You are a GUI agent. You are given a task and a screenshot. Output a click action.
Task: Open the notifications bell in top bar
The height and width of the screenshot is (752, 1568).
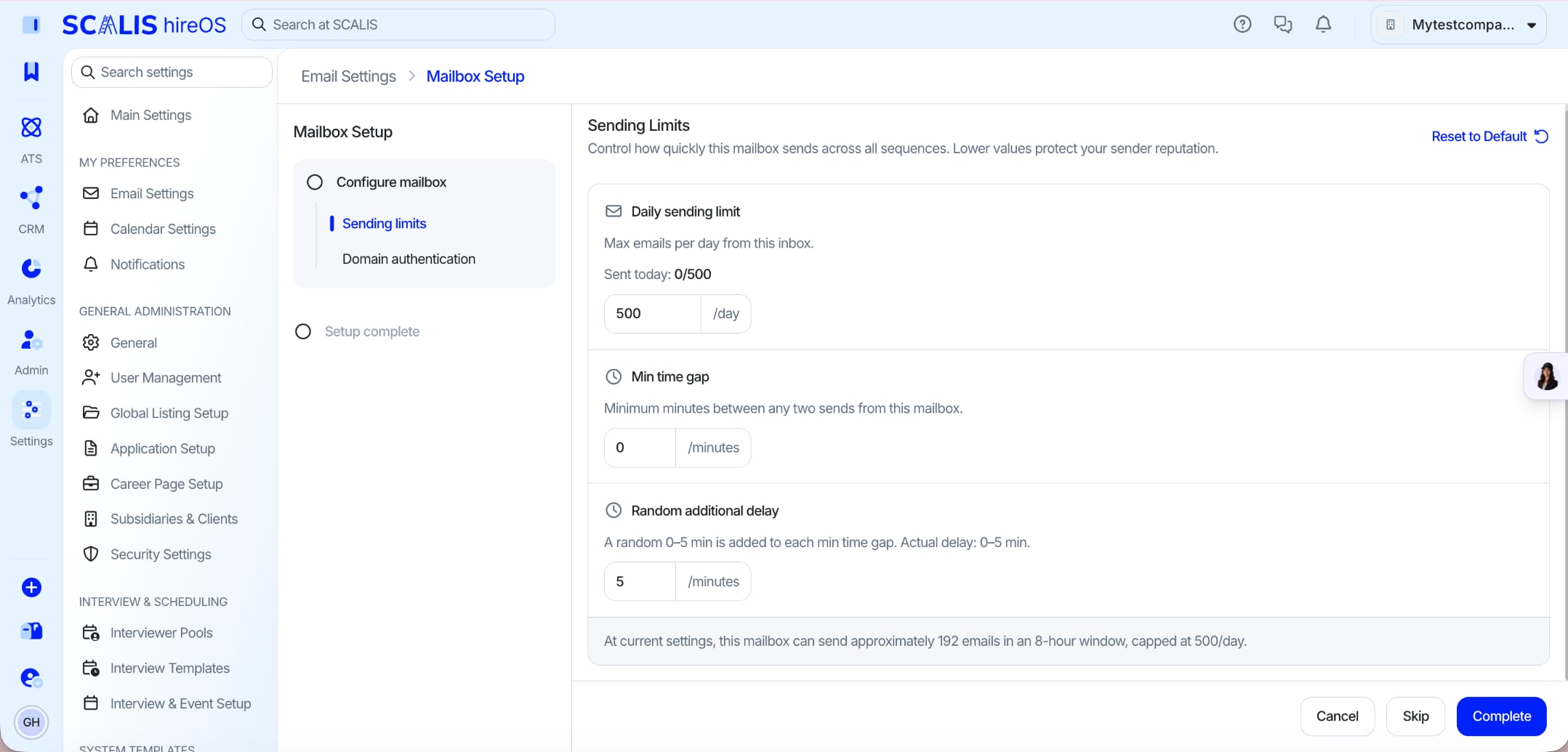point(1324,24)
